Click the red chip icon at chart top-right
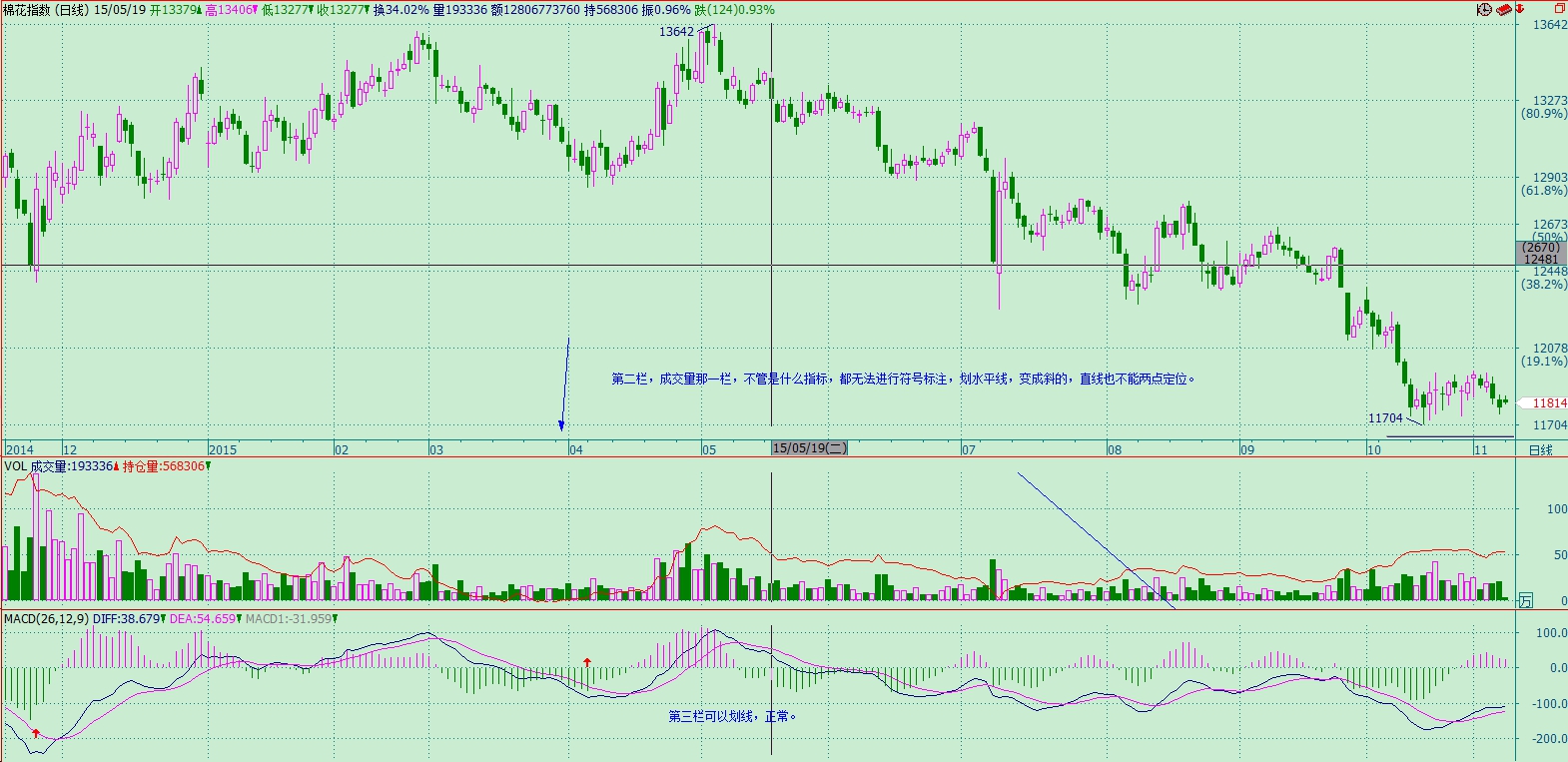Viewport: 1568px width, 762px height. coord(1502,9)
